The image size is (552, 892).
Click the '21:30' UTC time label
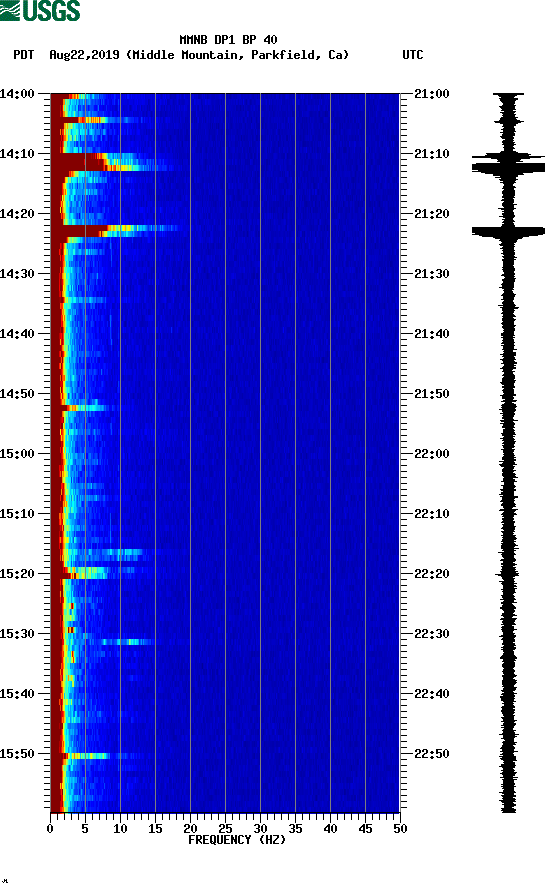point(432,274)
